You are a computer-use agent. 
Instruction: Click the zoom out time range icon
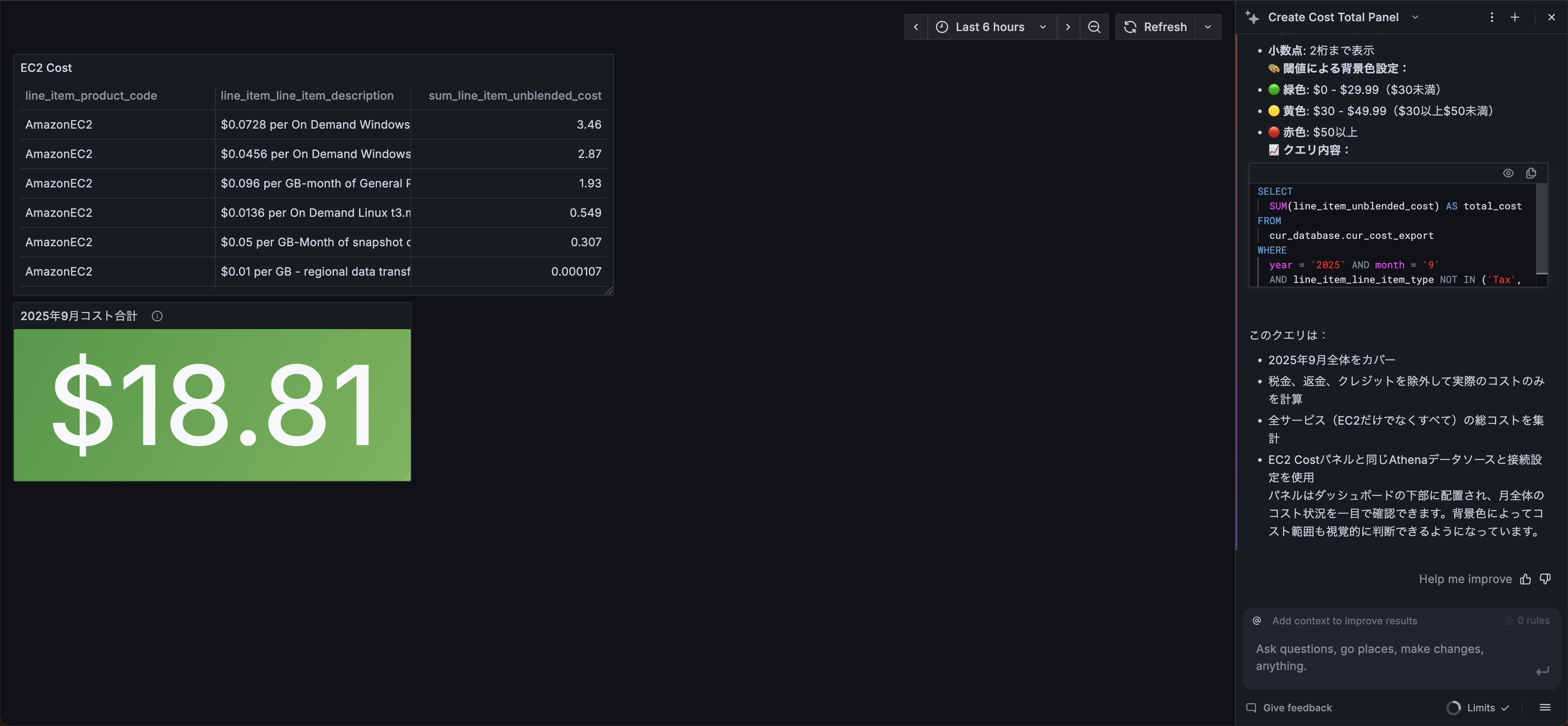click(x=1094, y=27)
